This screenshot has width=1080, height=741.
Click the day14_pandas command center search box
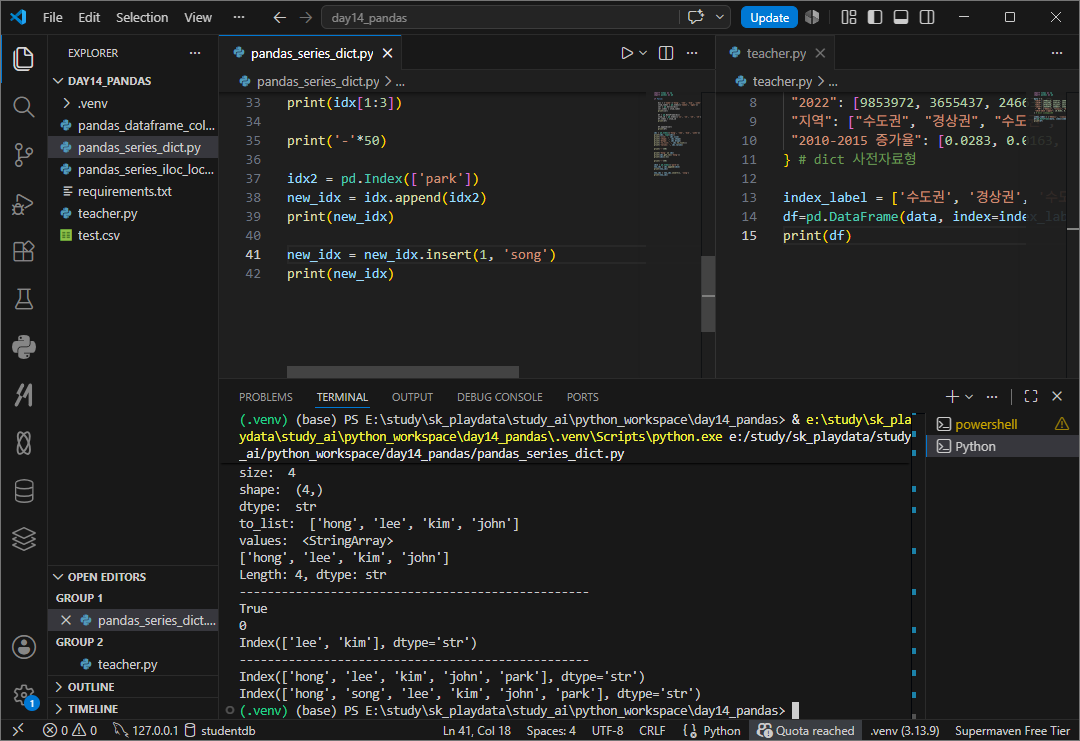point(501,17)
